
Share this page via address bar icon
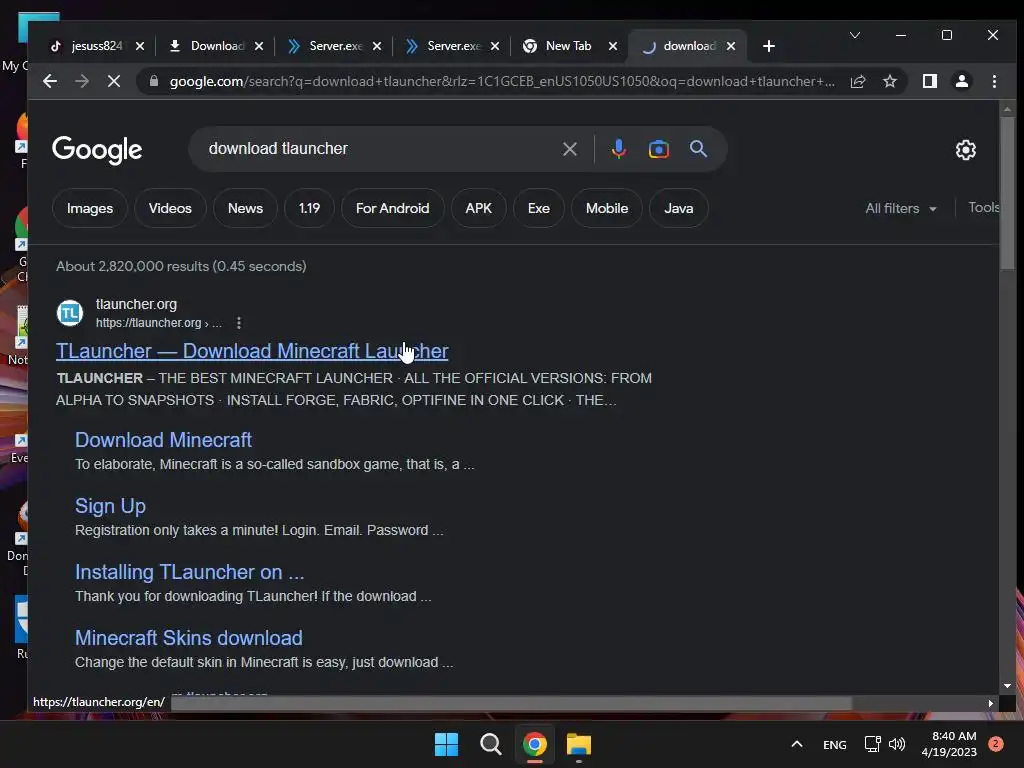pyautogui.click(x=858, y=81)
